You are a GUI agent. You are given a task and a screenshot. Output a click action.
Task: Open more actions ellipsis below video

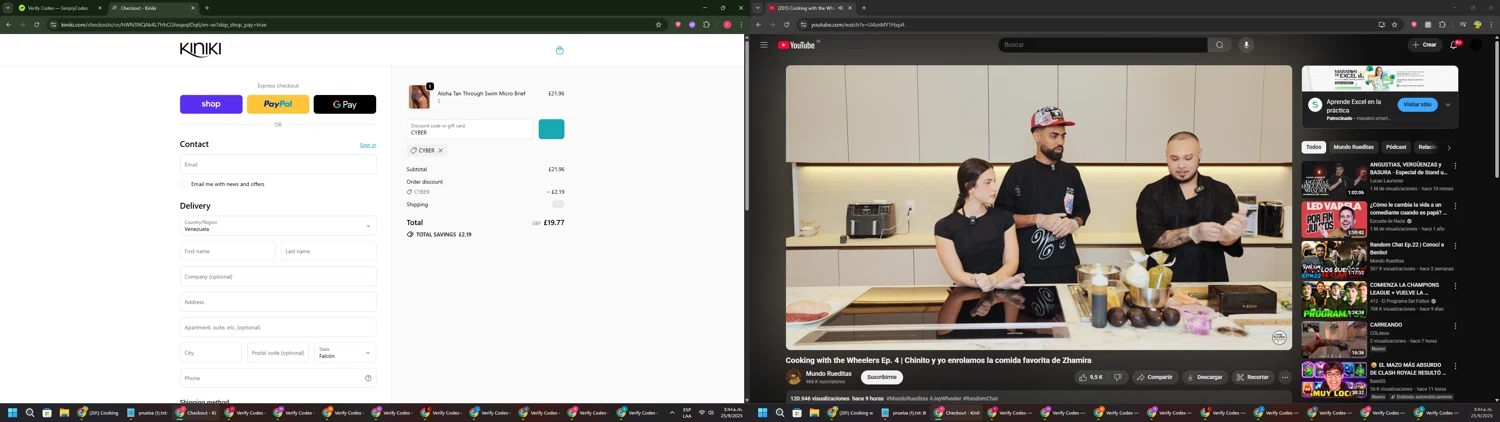click(1285, 377)
